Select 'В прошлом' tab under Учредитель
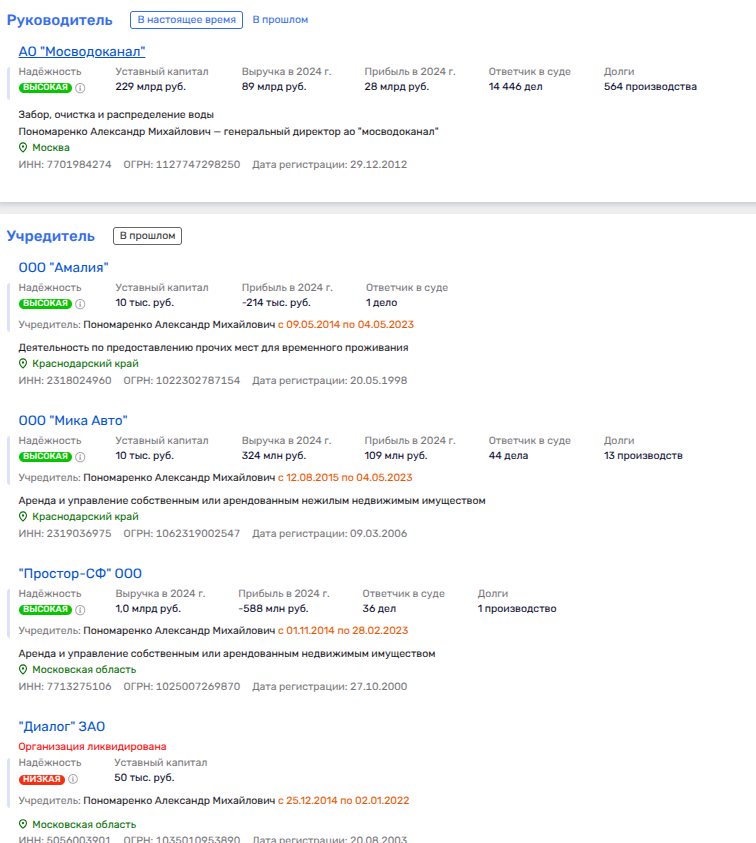 pos(147,236)
